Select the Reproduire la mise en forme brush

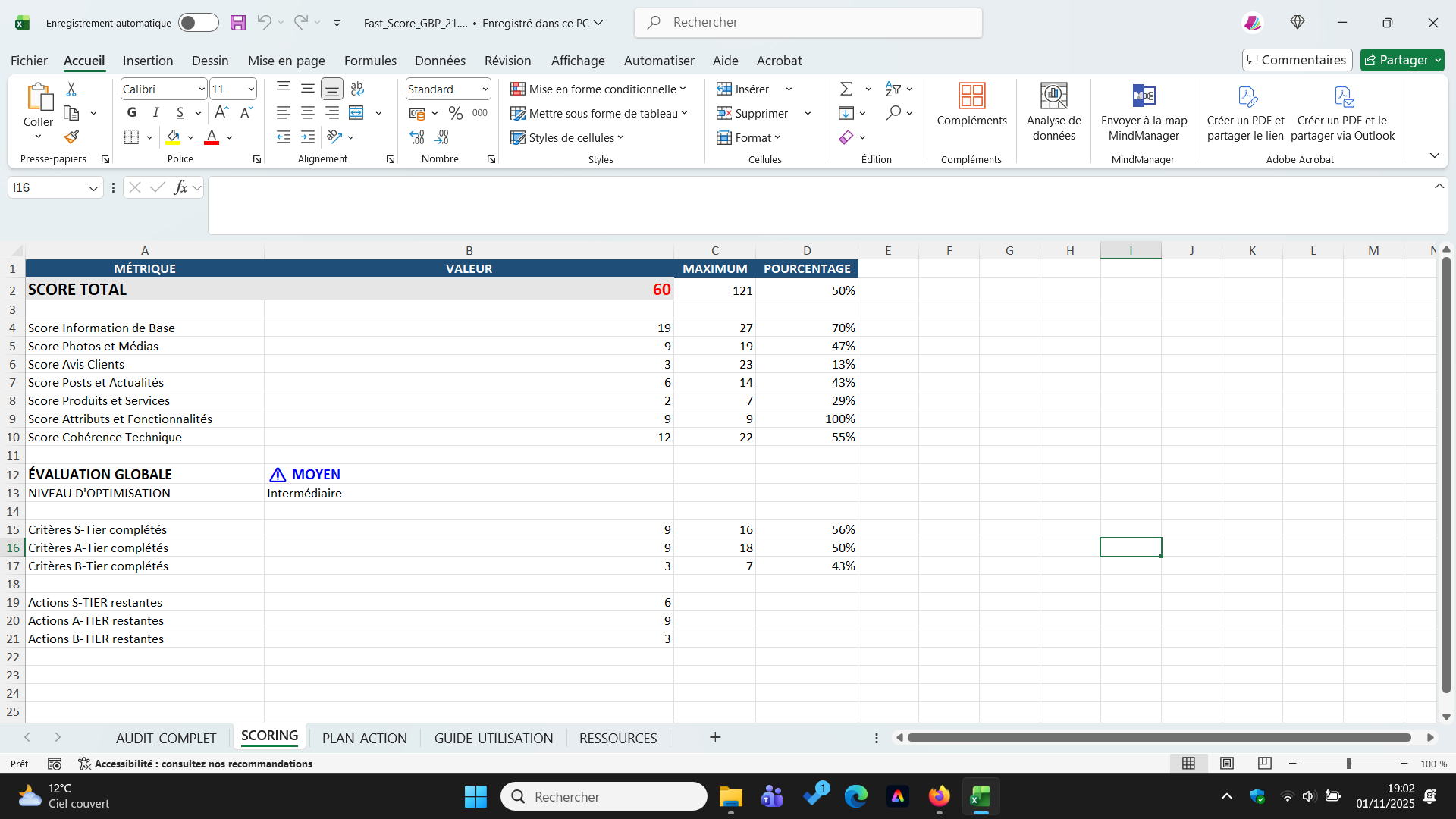tap(71, 136)
